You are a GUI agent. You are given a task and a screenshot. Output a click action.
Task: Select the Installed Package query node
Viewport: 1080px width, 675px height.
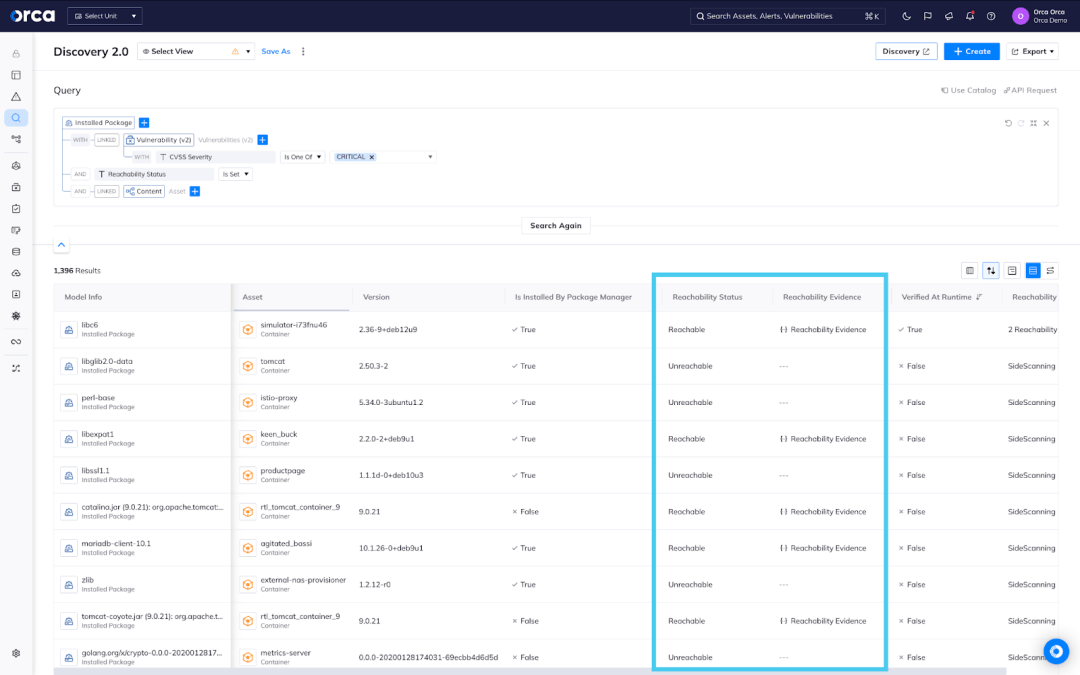tap(98, 123)
